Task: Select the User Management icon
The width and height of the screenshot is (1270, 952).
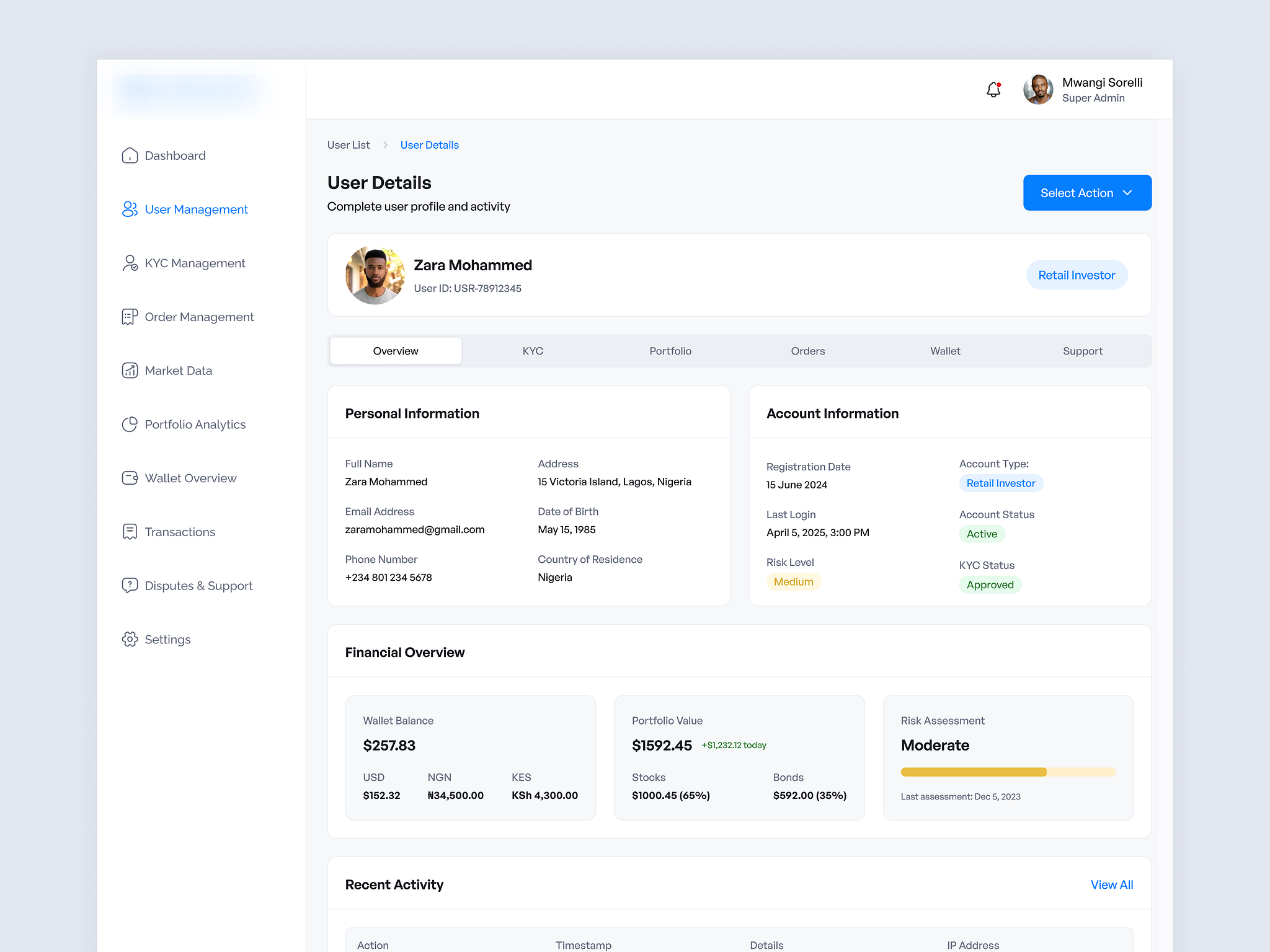Action: [x=130, y=209]
